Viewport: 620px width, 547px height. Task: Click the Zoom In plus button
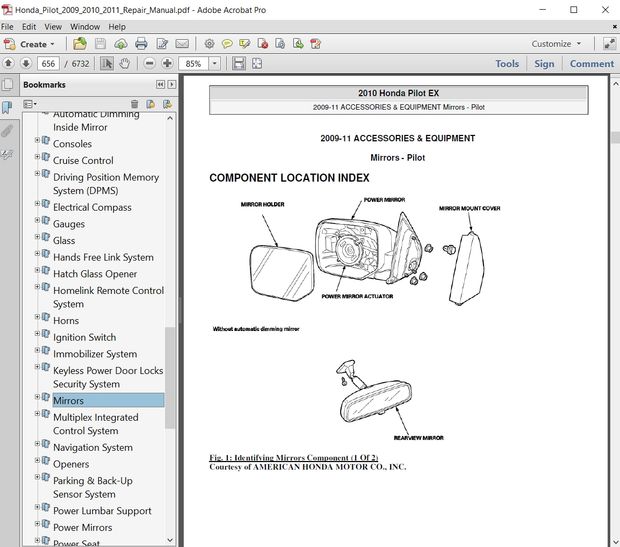point(167,63)
